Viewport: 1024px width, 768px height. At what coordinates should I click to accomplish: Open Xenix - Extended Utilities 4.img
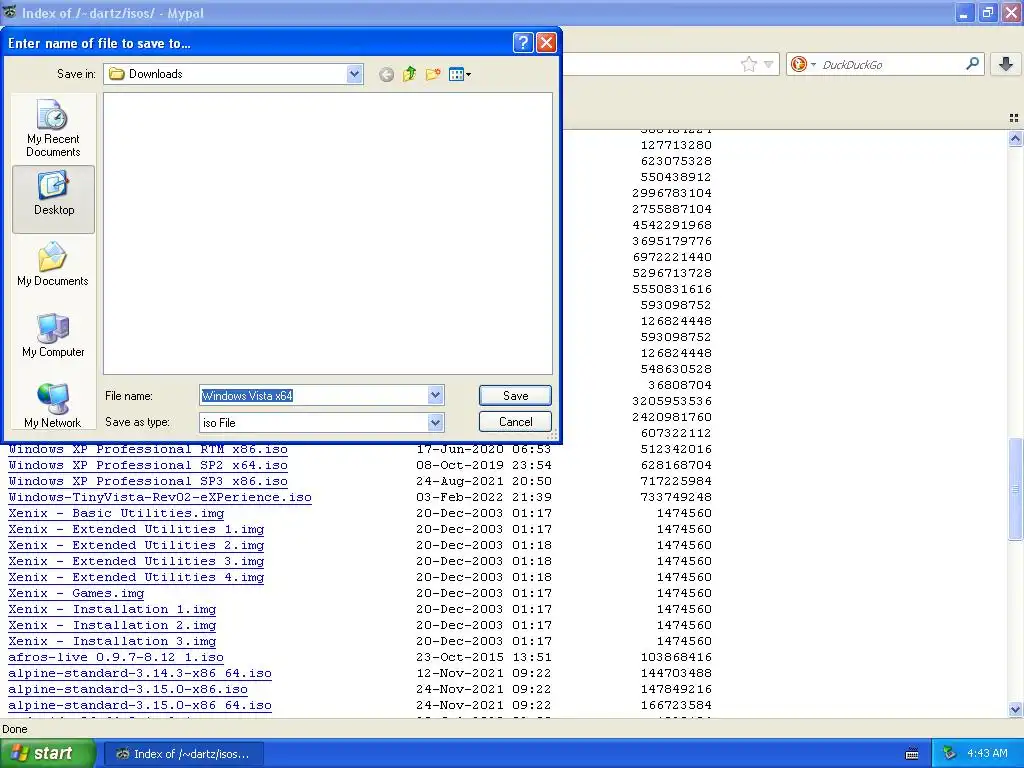pyautogui.click(x=136, y=577)
